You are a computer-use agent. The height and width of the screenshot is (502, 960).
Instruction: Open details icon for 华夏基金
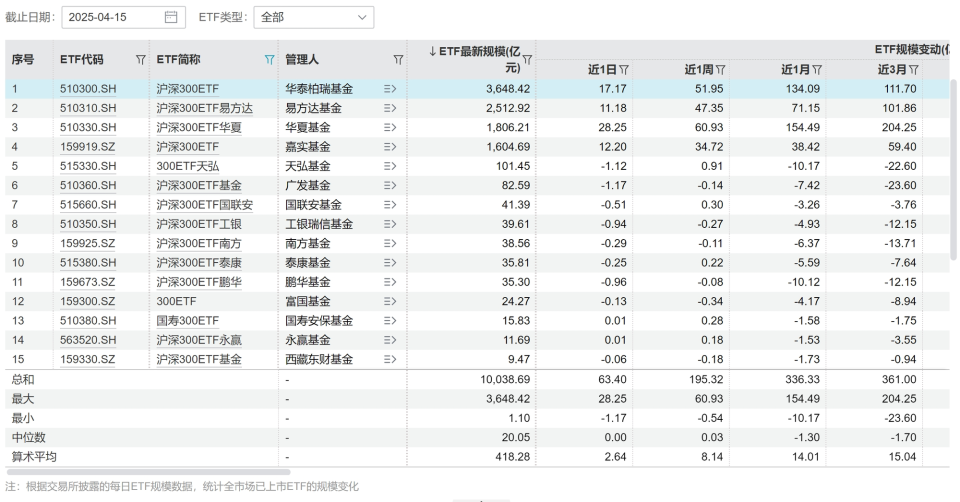tap(390, 127)
